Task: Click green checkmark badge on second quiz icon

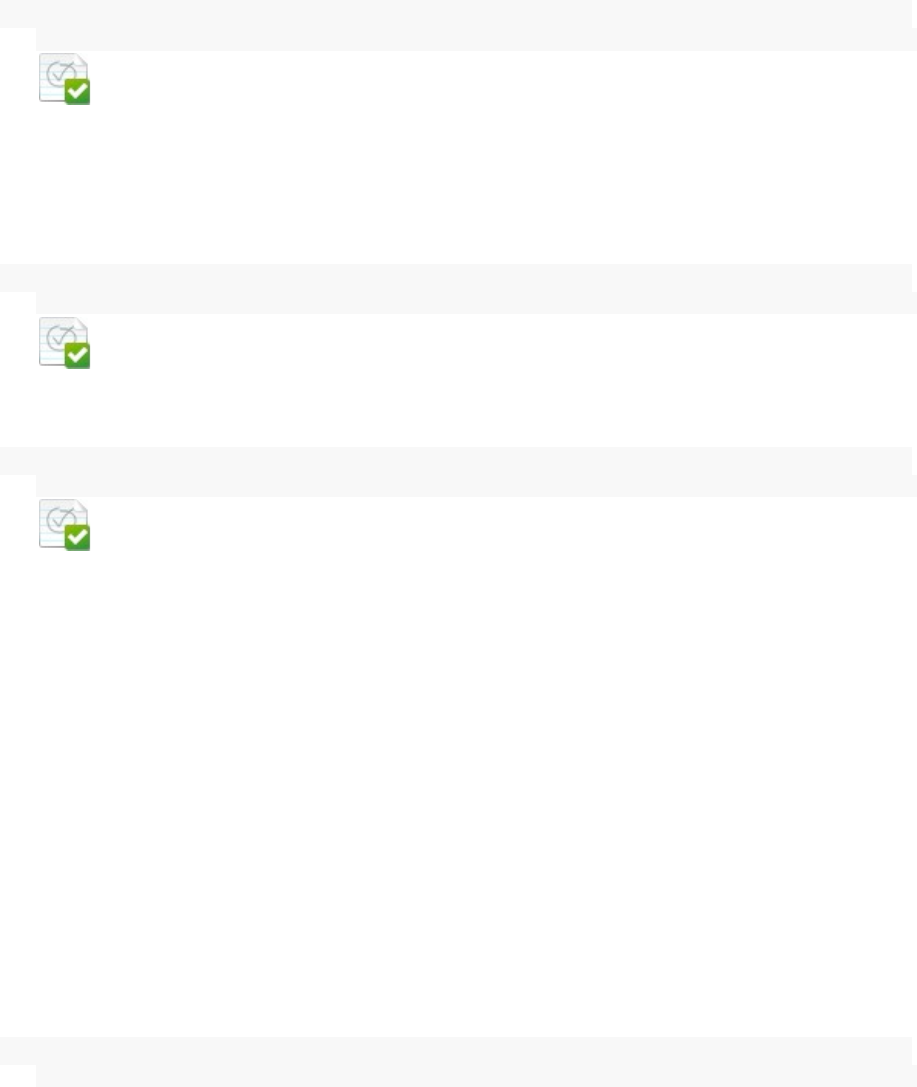Action: tap(78, 356)
